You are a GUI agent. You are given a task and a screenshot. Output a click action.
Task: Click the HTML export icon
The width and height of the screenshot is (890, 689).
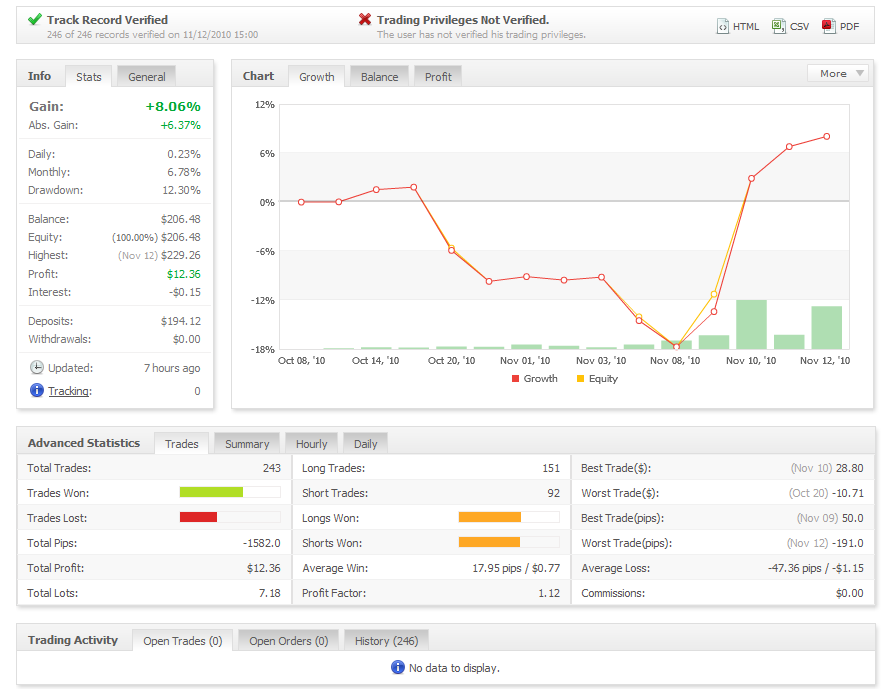723,27
